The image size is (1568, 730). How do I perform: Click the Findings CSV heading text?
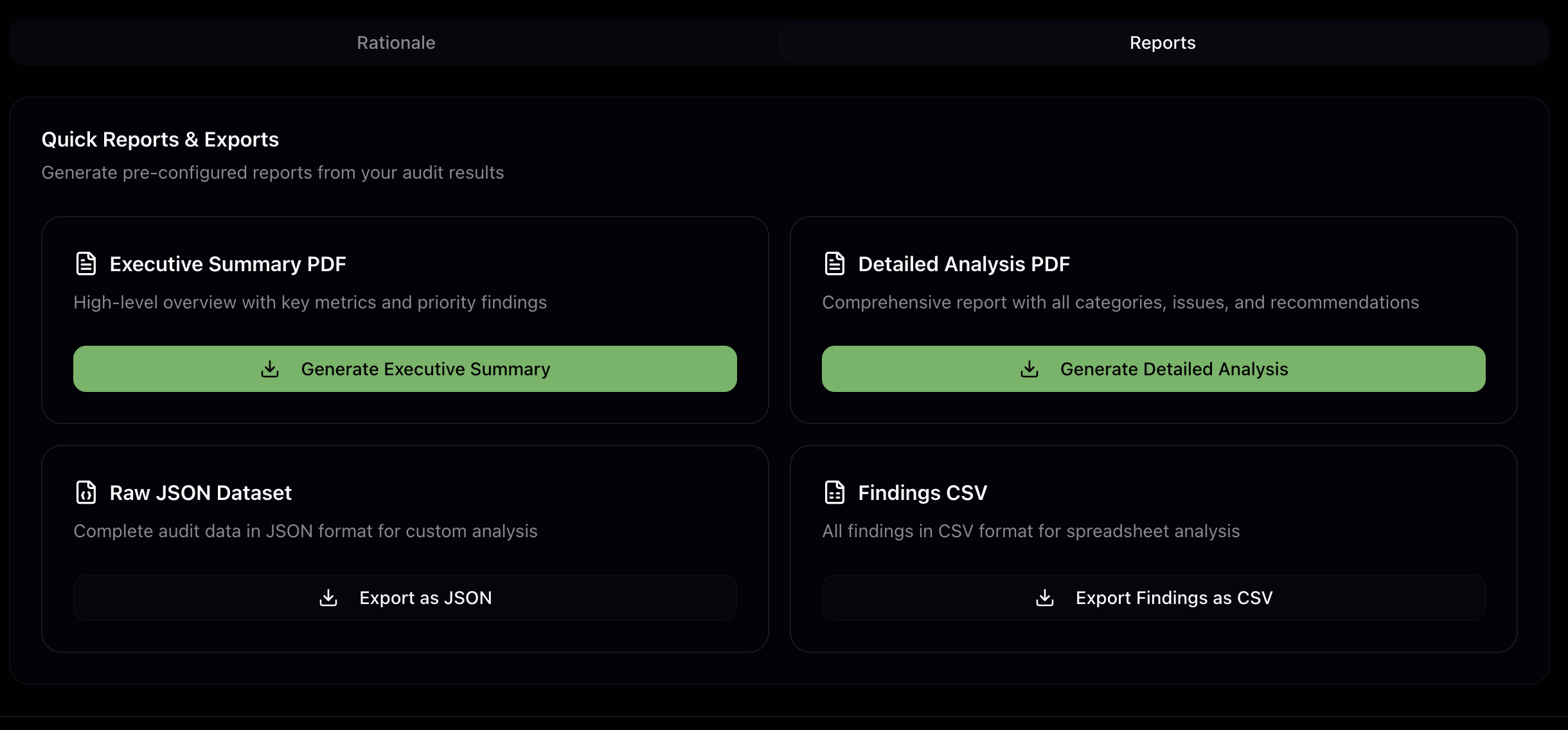tap(922, 493)
